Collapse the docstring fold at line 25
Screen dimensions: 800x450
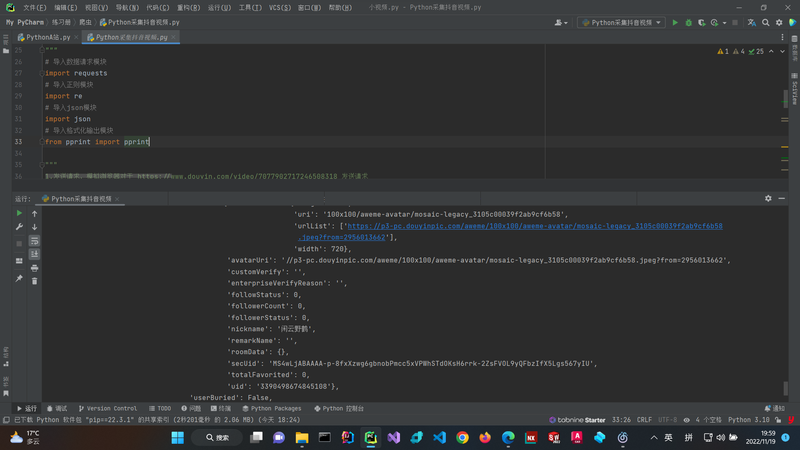coord(42,49)
